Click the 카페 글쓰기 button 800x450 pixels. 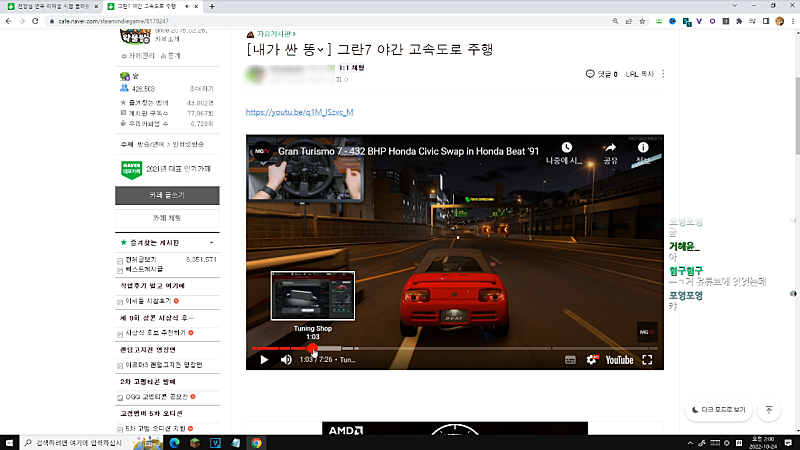(167, 195)
